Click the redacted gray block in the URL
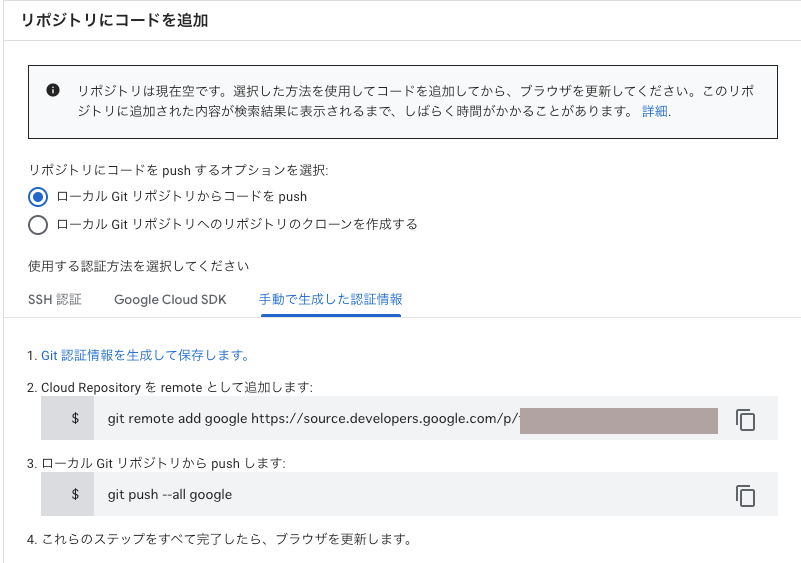 coord(620,419)
